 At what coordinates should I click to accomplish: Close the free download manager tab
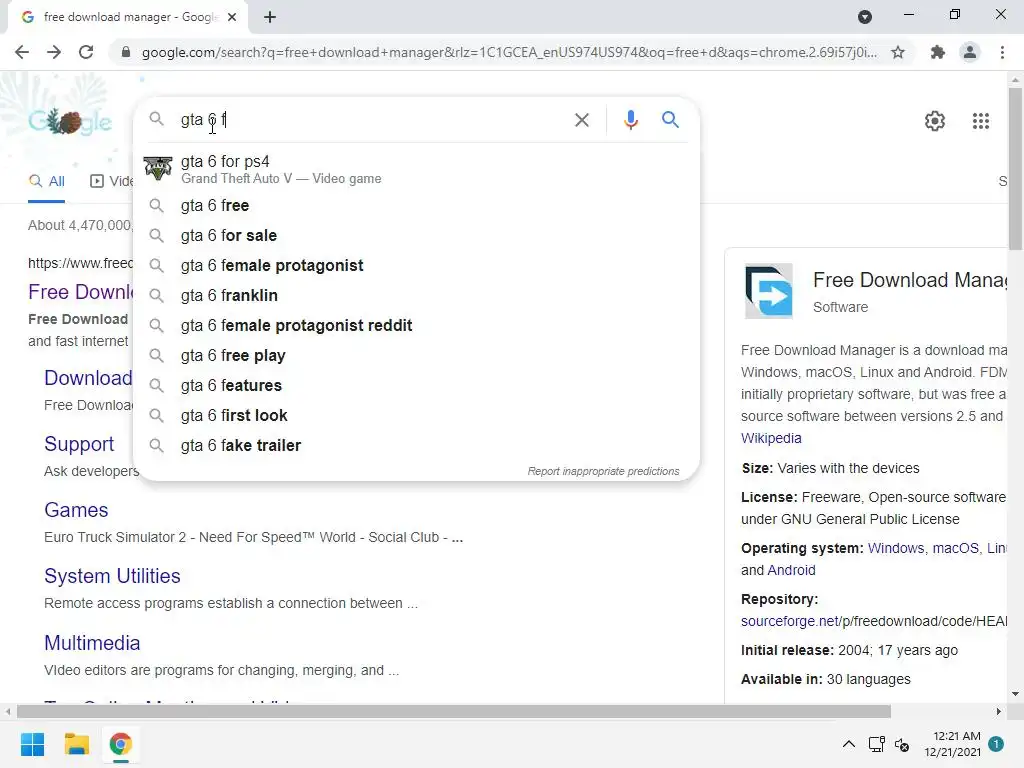pos(232,17)
